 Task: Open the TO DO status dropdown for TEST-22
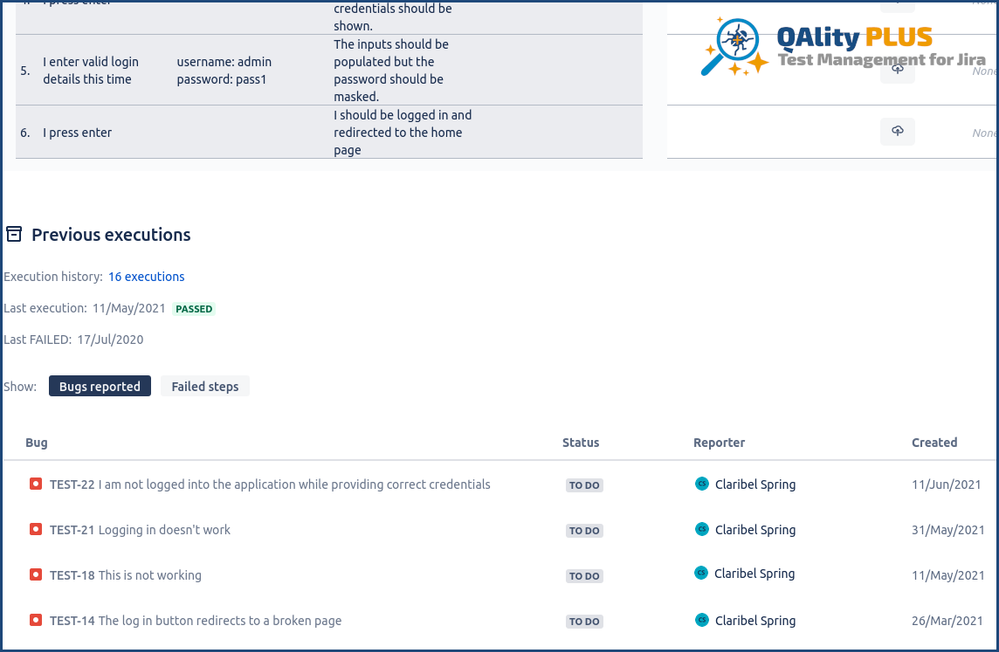click(583, 485)
